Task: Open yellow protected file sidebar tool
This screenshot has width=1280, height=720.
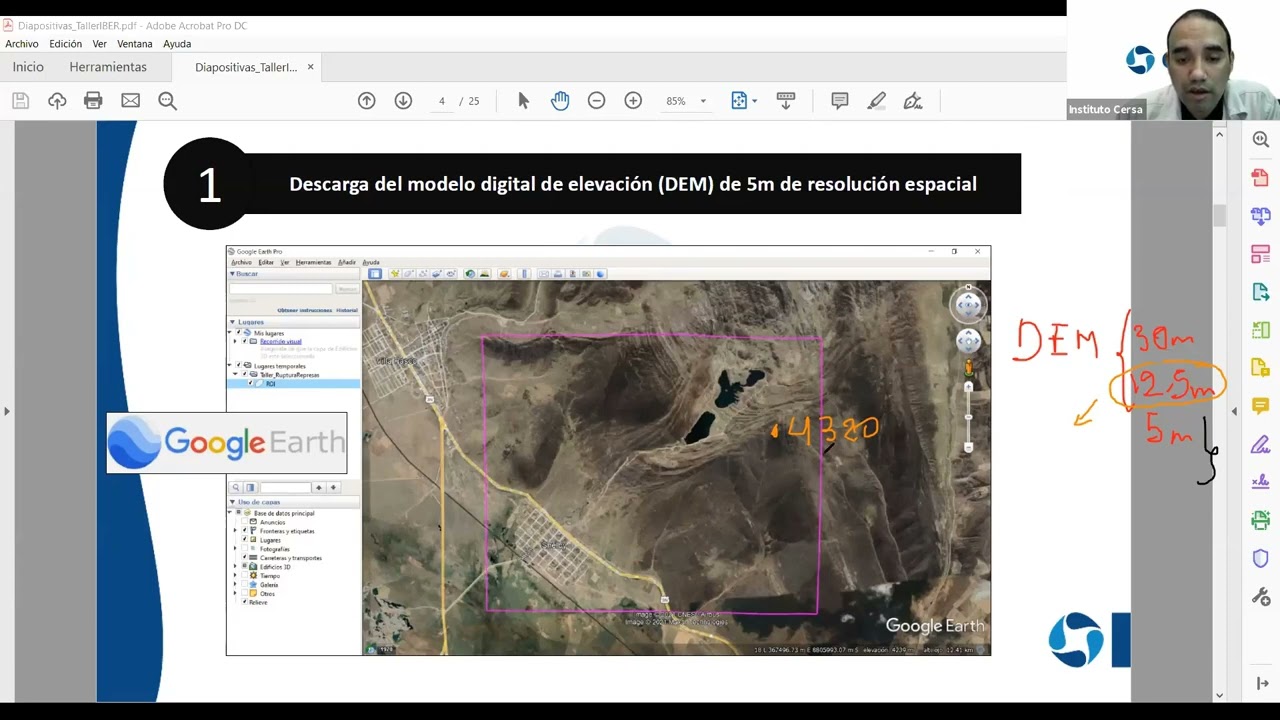Action: point(1261,368)
